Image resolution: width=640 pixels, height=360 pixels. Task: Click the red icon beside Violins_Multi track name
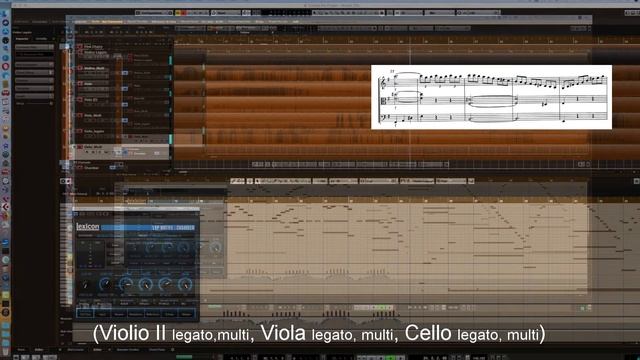[80, 68]
